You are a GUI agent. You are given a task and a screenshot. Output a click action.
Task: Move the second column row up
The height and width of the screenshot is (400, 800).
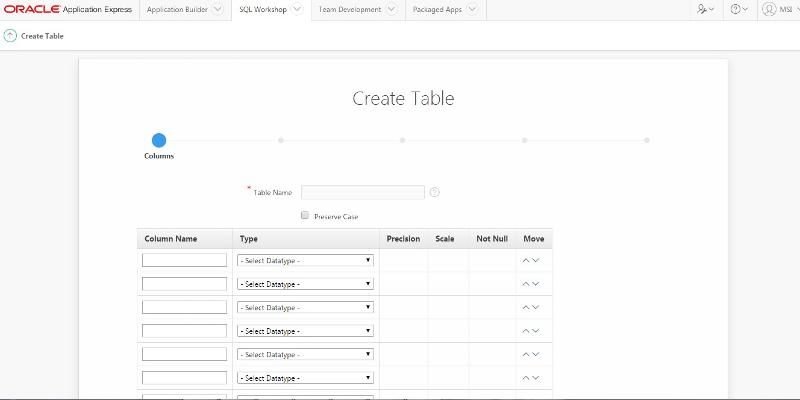coord(526,284)
